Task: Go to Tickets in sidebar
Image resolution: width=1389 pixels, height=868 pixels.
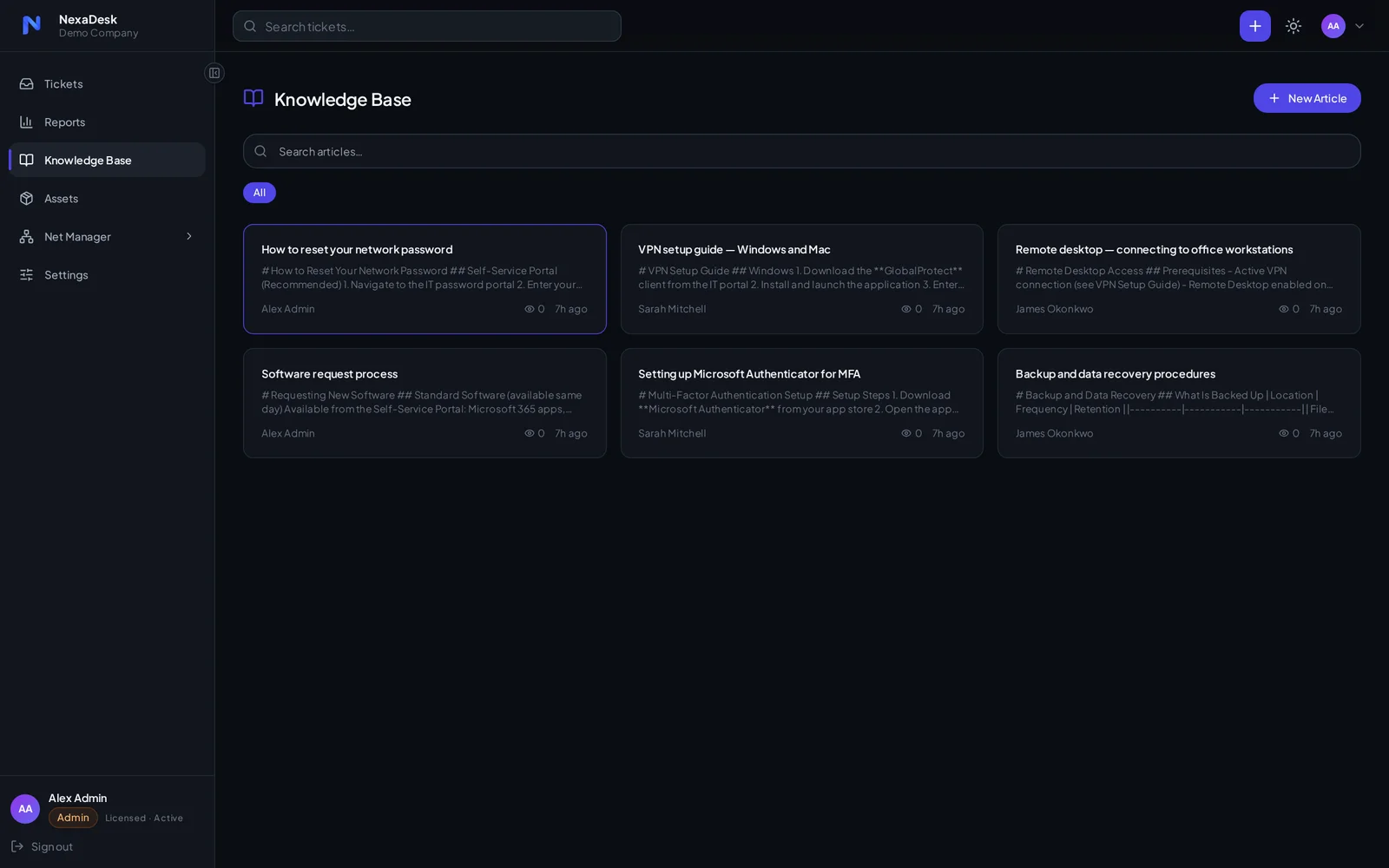Action: (x=107, y=84)
